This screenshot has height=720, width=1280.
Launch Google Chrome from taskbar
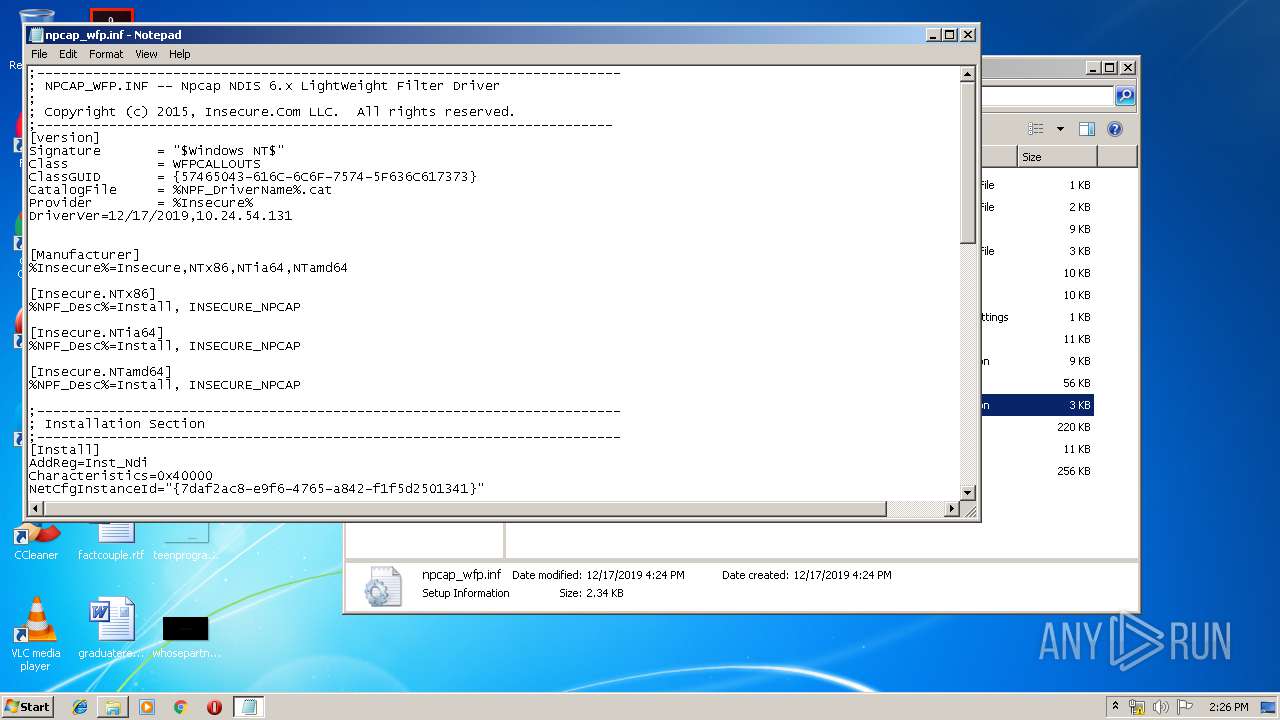point(180,707)
